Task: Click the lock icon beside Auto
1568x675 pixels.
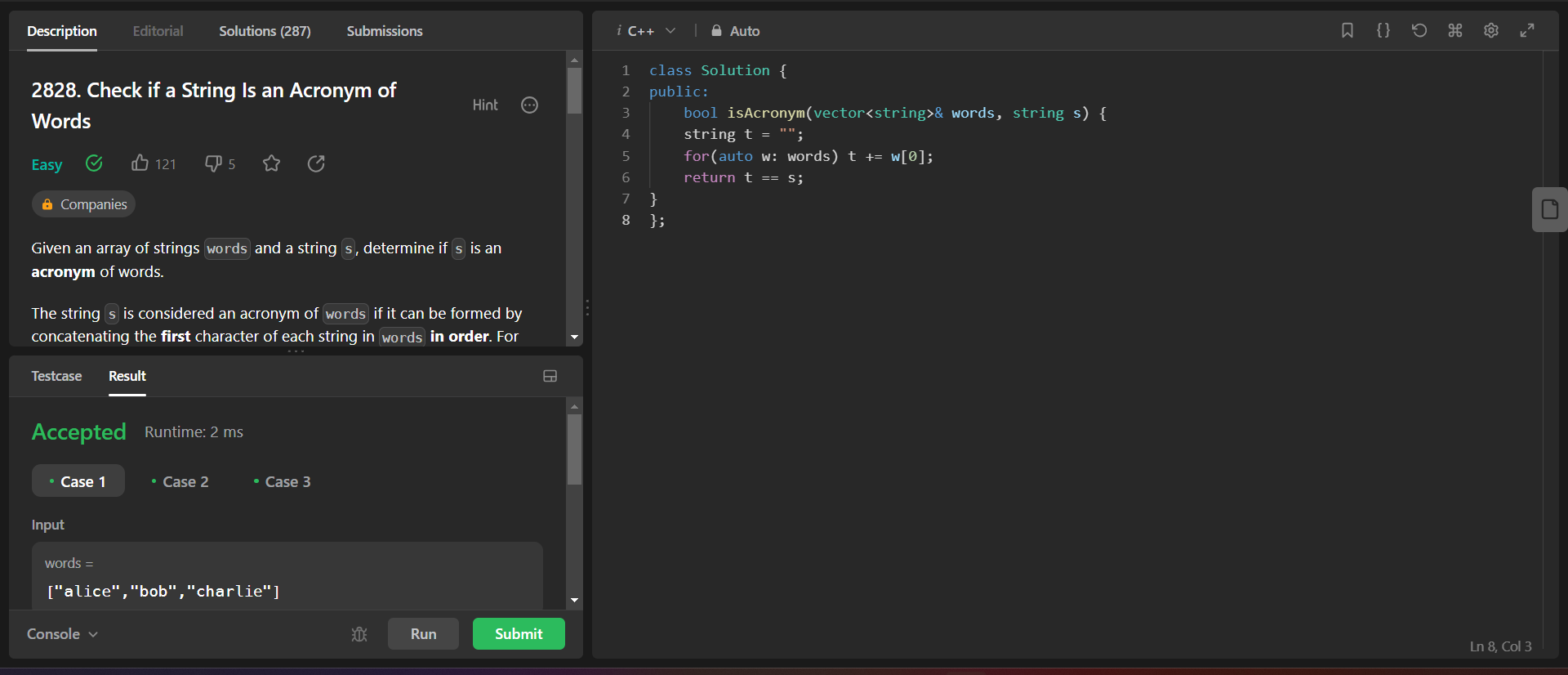Action: click(716, 31)
